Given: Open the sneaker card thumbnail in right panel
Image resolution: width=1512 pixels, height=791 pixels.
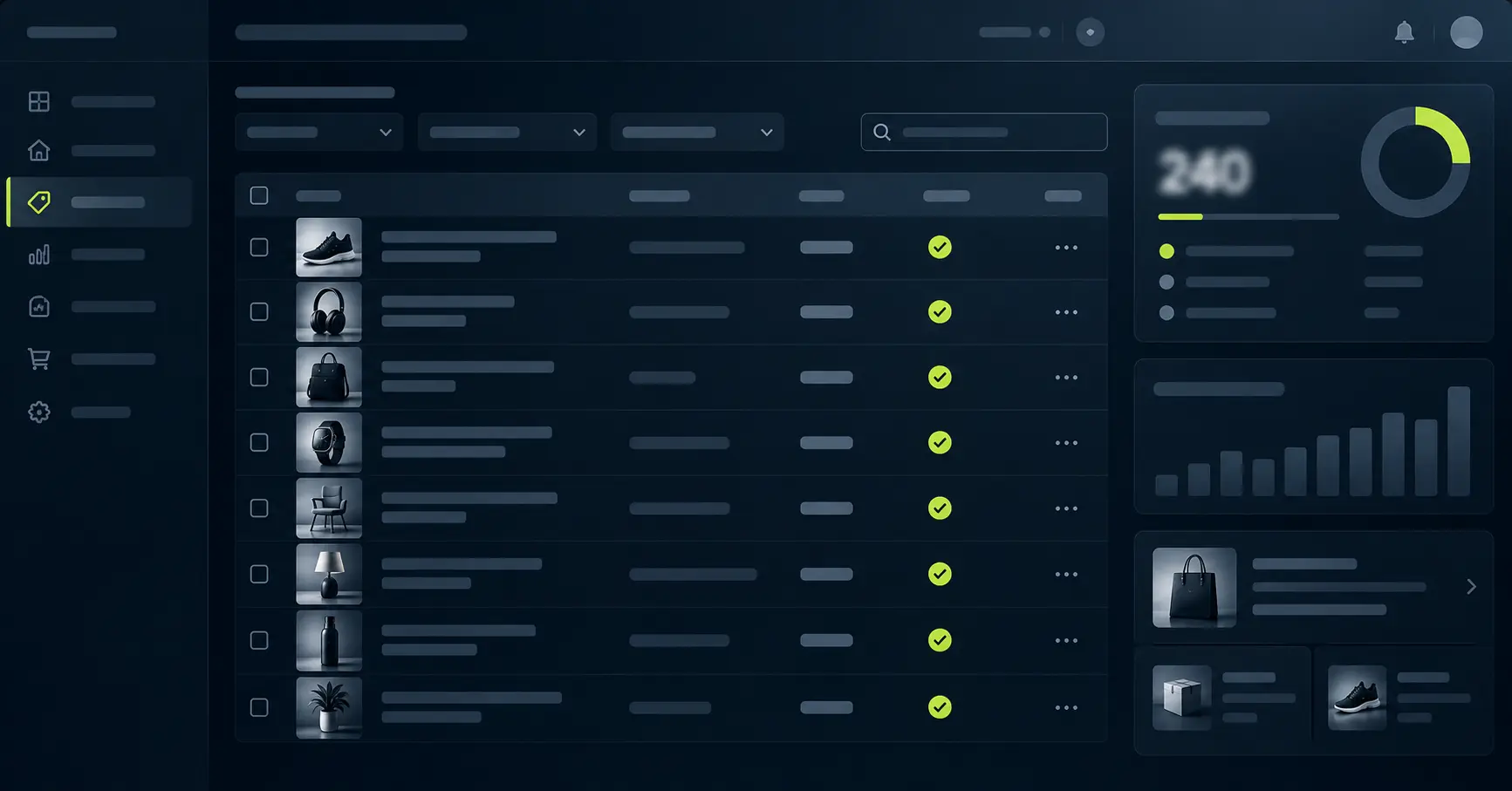Looking at the screenshot, I should tap(1358, 698).
